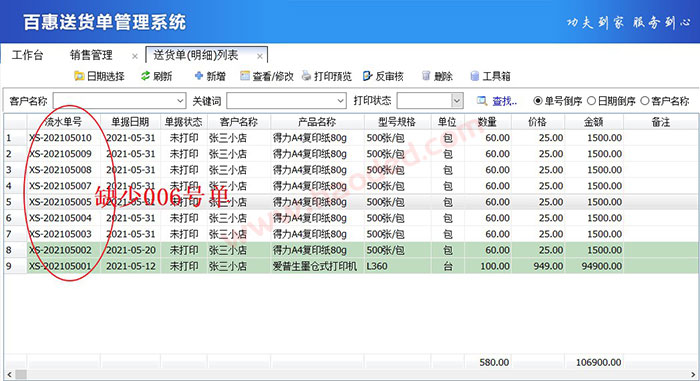
Task: Click the 流水单号 column header
Action: click(64, 122)
